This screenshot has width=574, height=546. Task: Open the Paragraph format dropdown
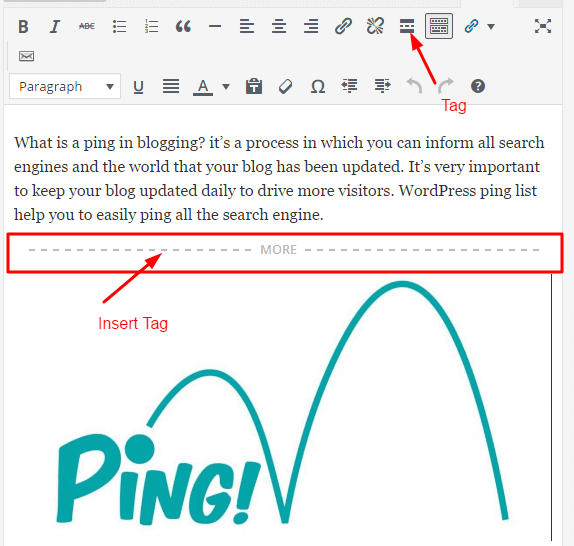65,86
